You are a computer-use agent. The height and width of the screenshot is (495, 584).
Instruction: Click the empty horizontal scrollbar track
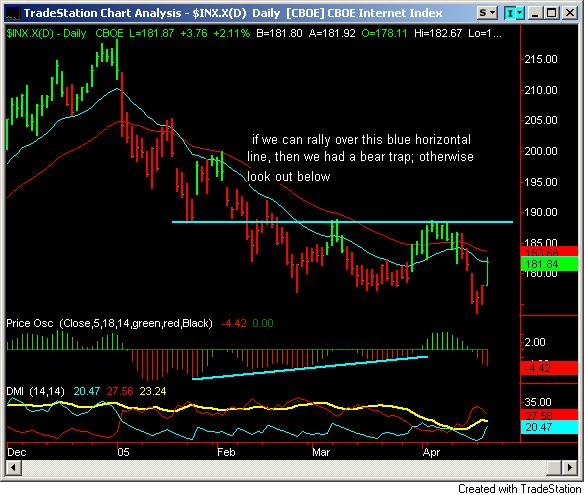283,467
